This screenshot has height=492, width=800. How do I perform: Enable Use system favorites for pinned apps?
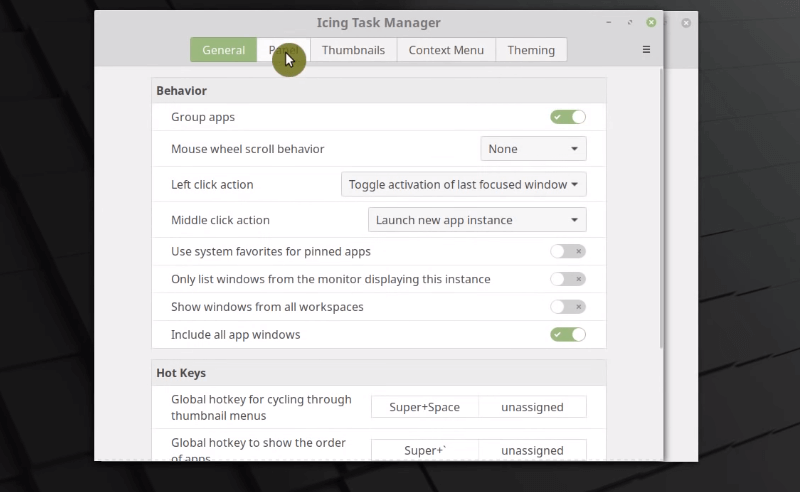point(568,252)
